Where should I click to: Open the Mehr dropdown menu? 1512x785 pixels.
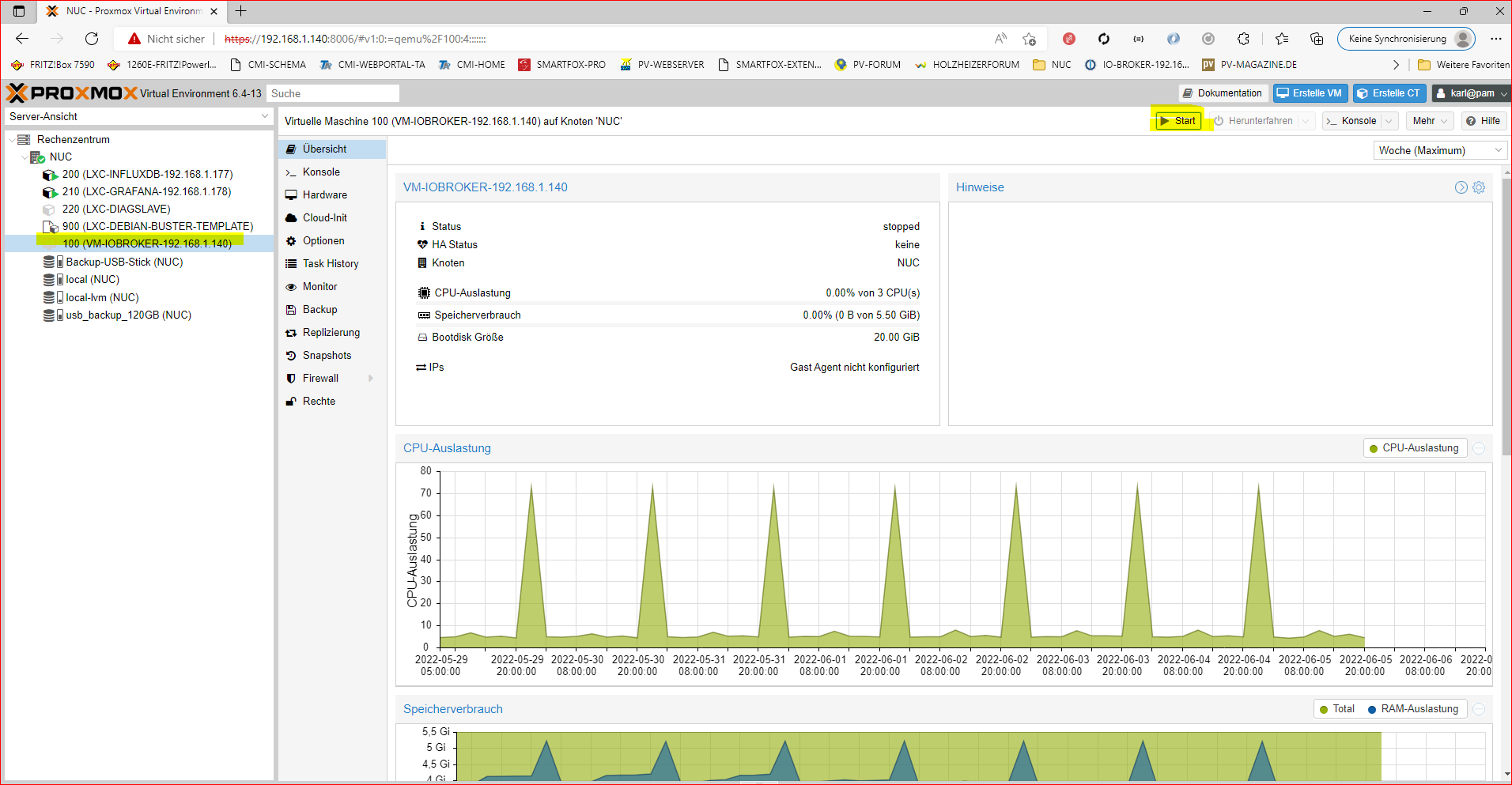[1430, 121]
